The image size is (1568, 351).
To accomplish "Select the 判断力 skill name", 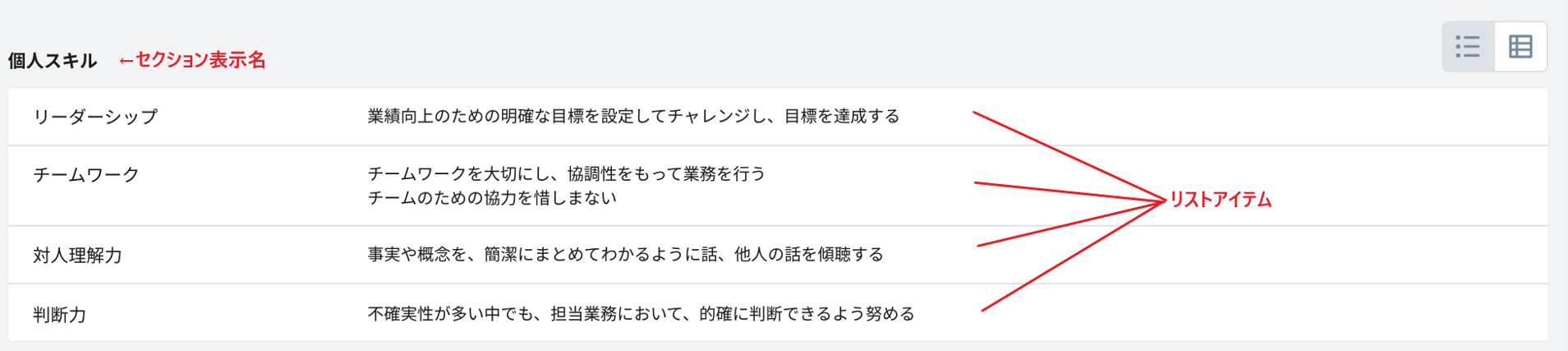I will pos(60,315).
